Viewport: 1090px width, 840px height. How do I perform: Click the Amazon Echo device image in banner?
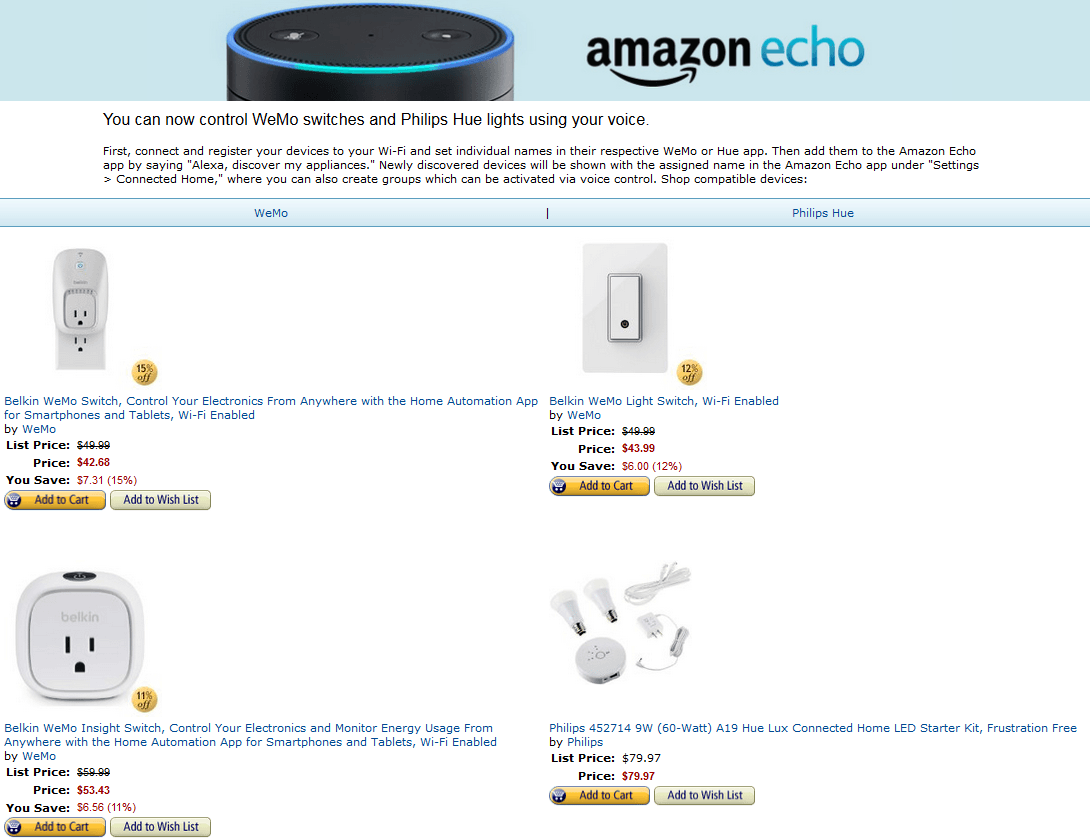tap(370, 52)
